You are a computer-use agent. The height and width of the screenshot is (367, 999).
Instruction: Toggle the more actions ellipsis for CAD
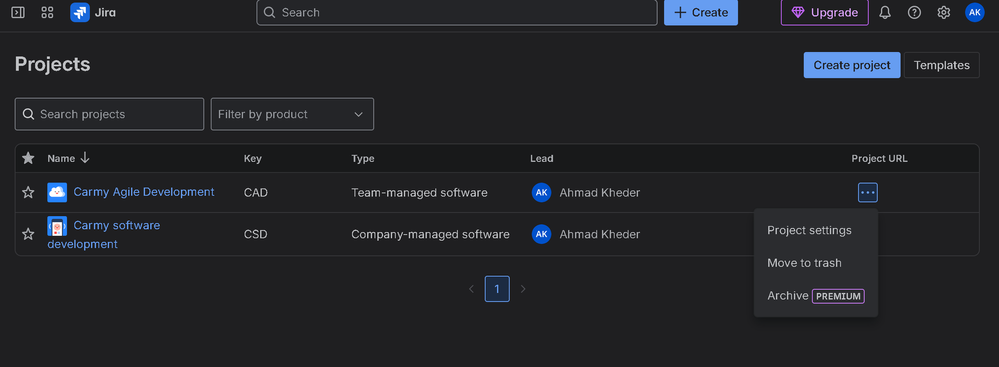click(868, 192)
